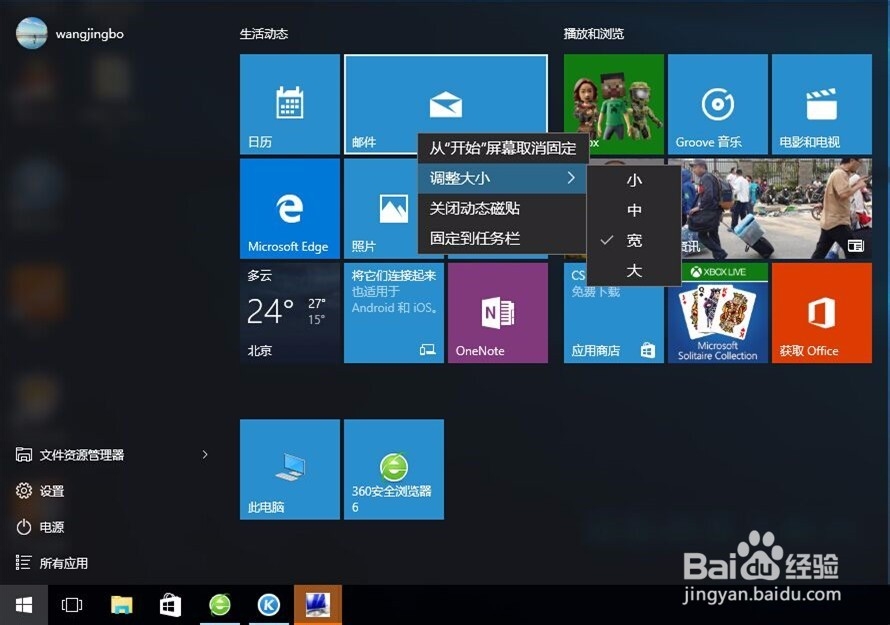Launch Microsoft Solitaire Collection tile
890x625 pixels.
click(x=717, y=313)
